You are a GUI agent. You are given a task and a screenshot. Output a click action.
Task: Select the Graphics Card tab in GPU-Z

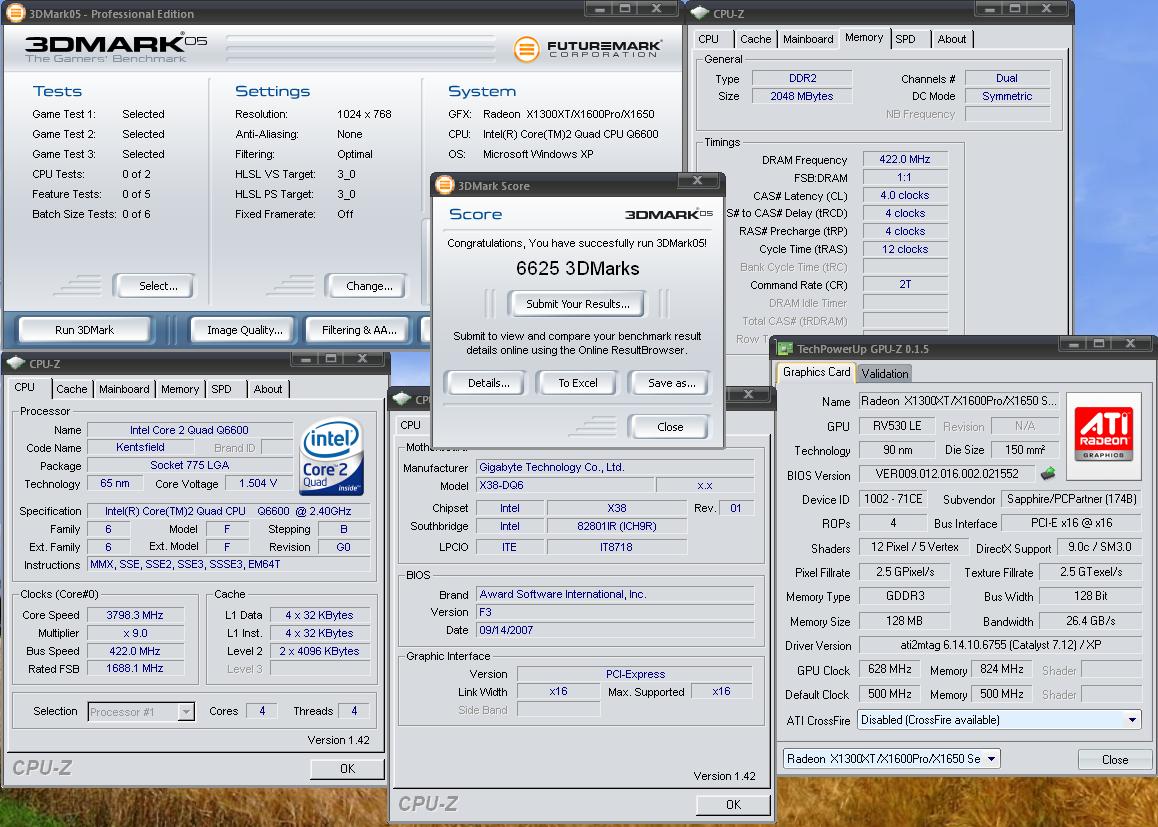816,372
